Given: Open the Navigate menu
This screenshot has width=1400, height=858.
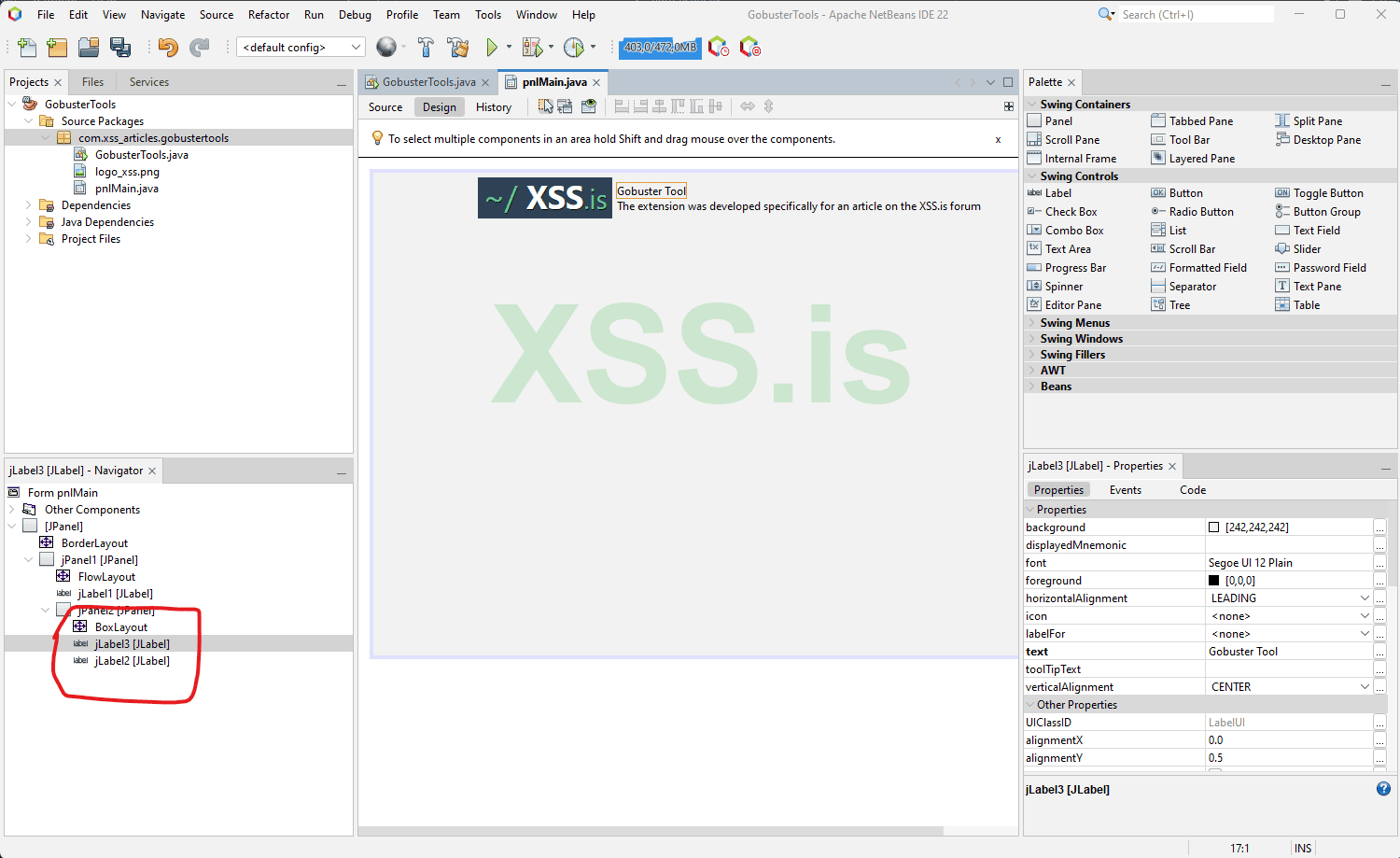Looking at the screenshot, I should 163,15.
